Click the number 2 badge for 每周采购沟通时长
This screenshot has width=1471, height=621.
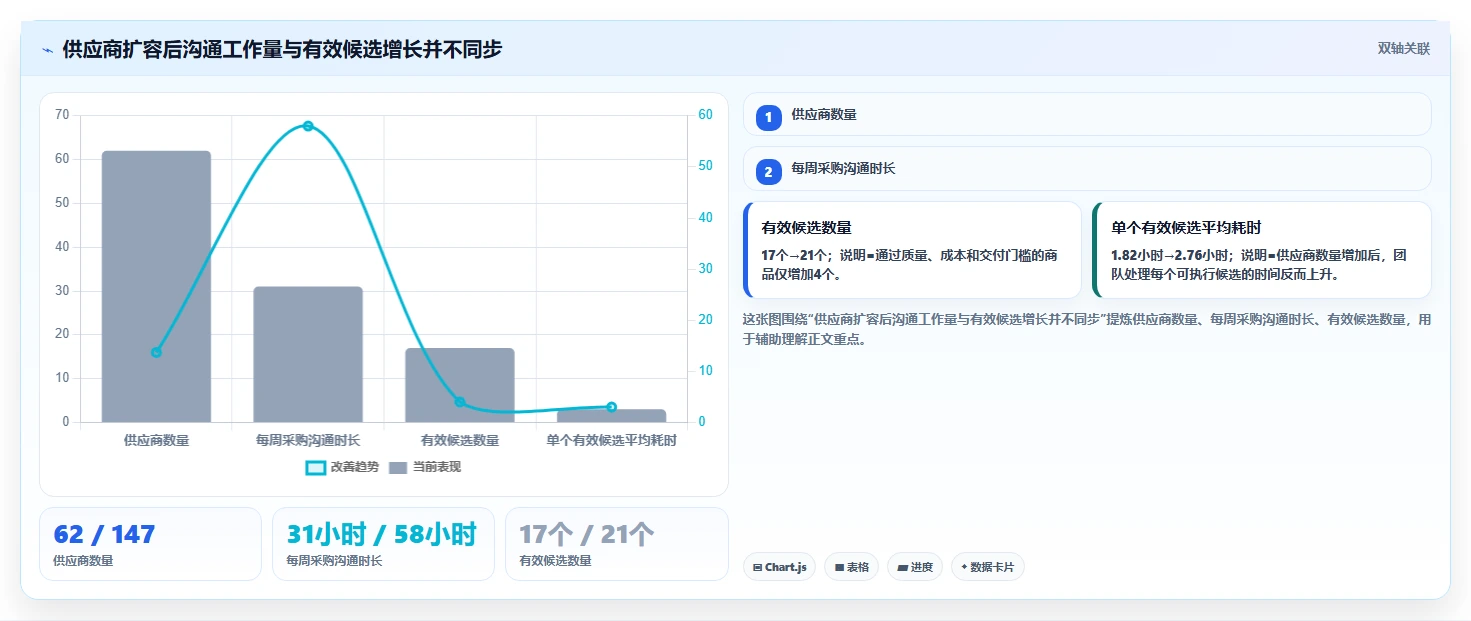coord(768,172)
